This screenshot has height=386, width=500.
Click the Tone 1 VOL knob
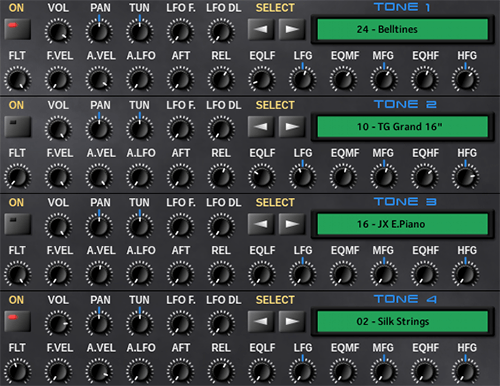[x=58, y=31]
